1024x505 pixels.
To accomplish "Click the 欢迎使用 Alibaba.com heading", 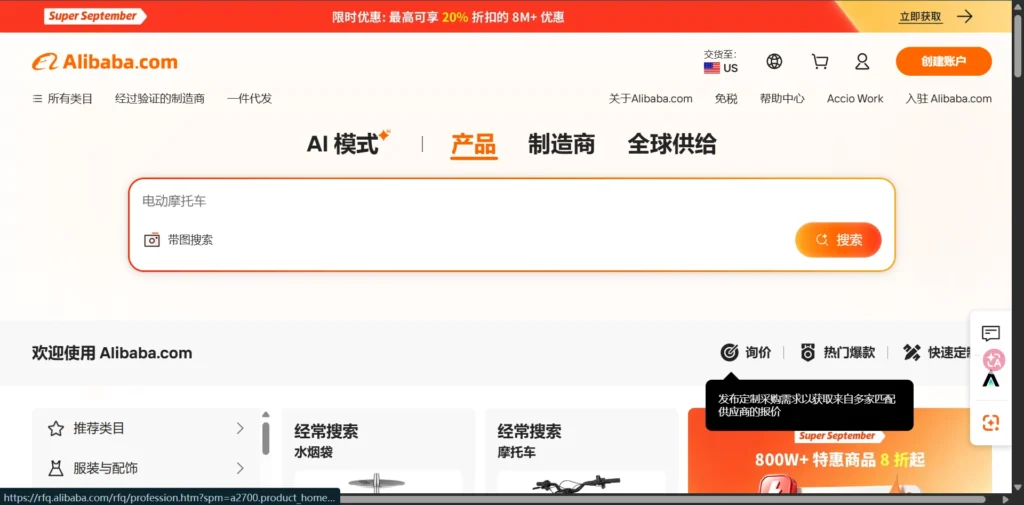I will [x=112, y=353].
